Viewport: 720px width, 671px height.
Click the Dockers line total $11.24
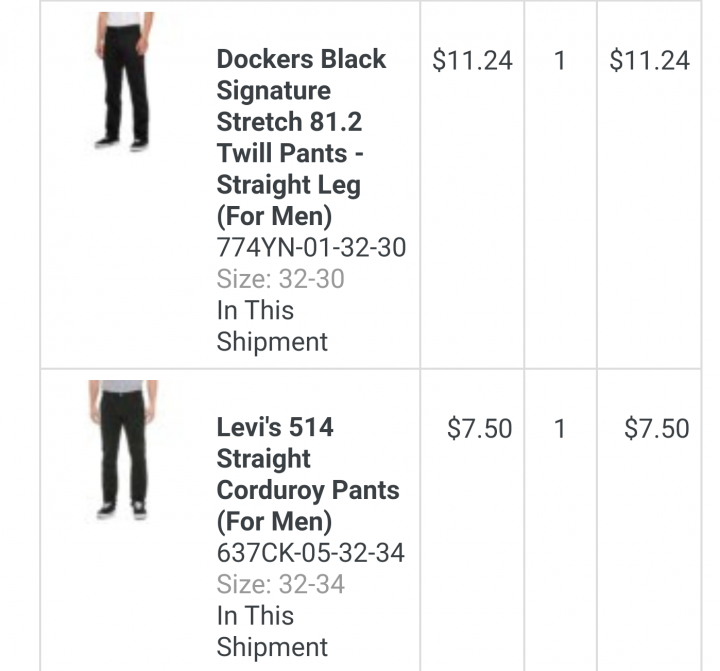coord(649,60)
